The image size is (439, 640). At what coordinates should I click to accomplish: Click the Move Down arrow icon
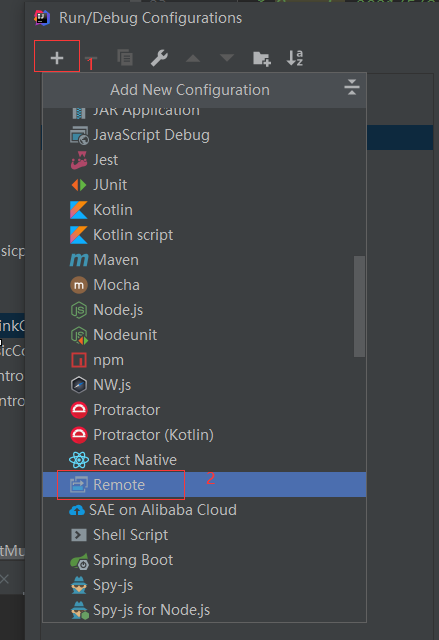[227, 58]
